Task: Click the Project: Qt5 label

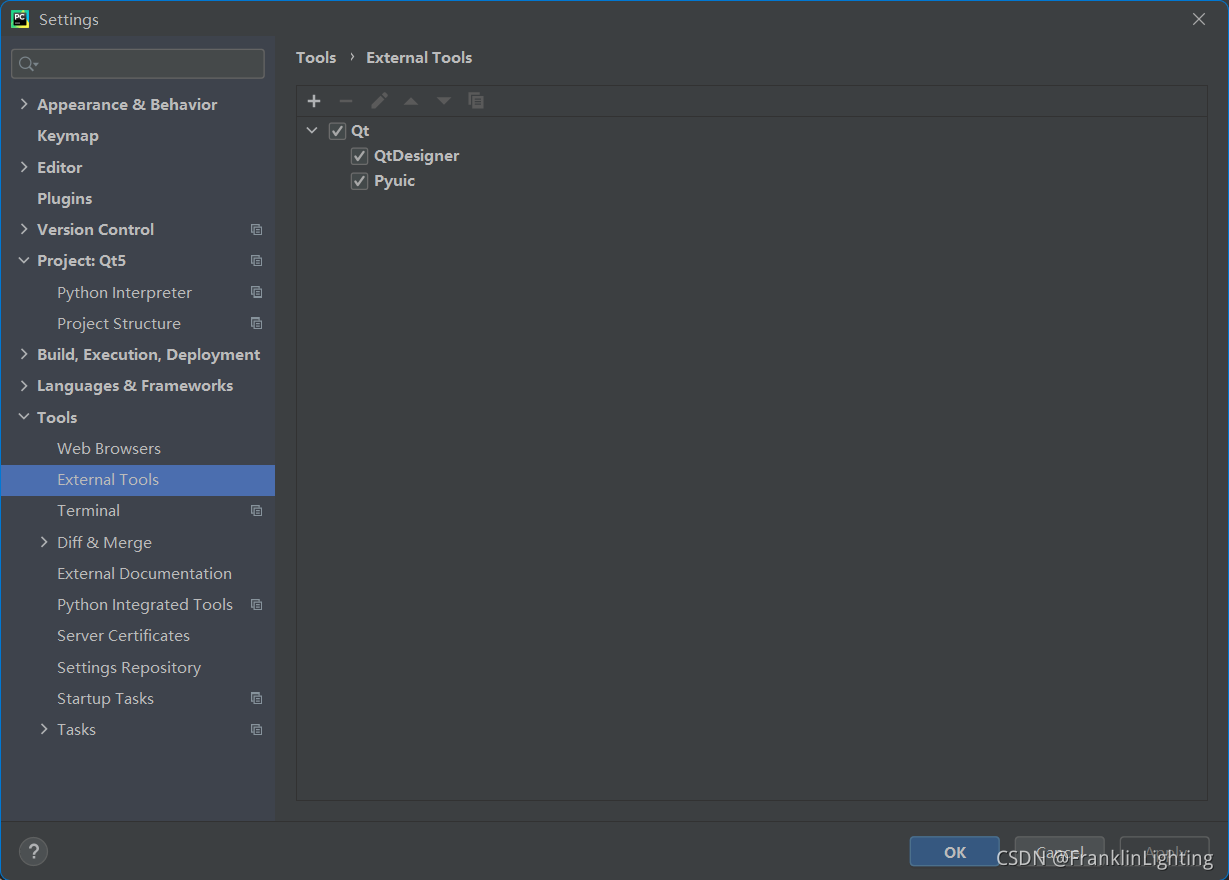Action: click(81, 261)
